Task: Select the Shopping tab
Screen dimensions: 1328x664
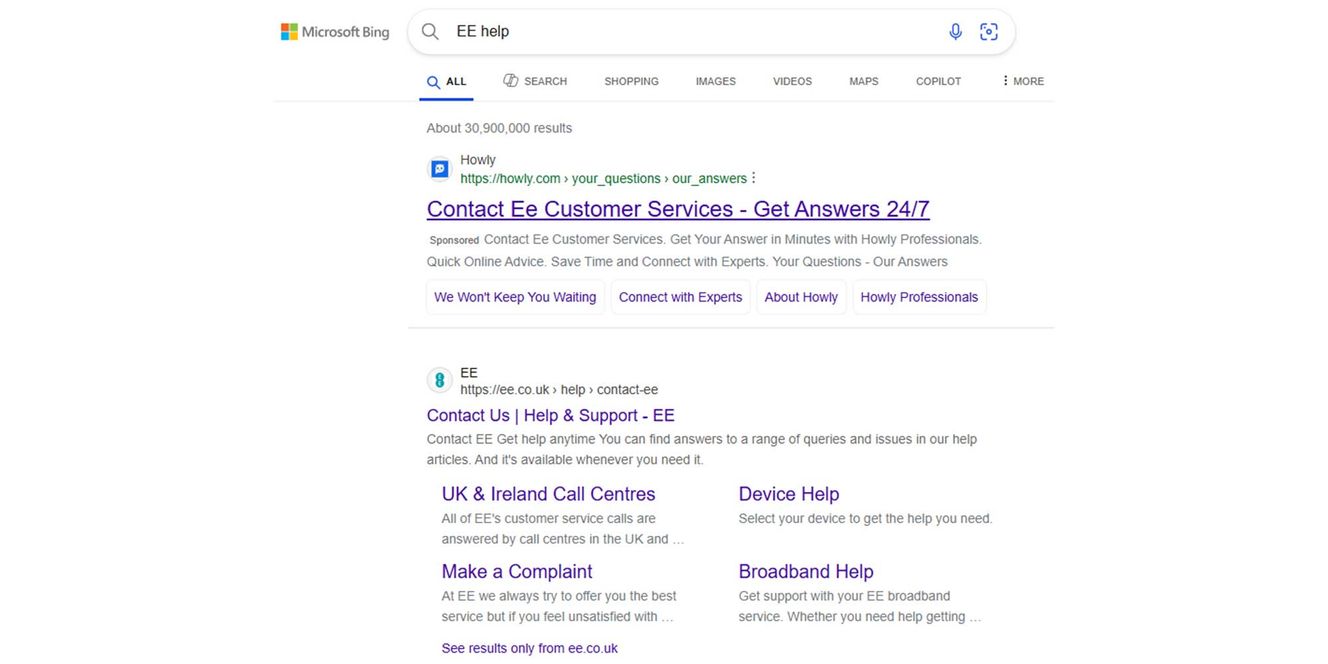Action: 631,81
